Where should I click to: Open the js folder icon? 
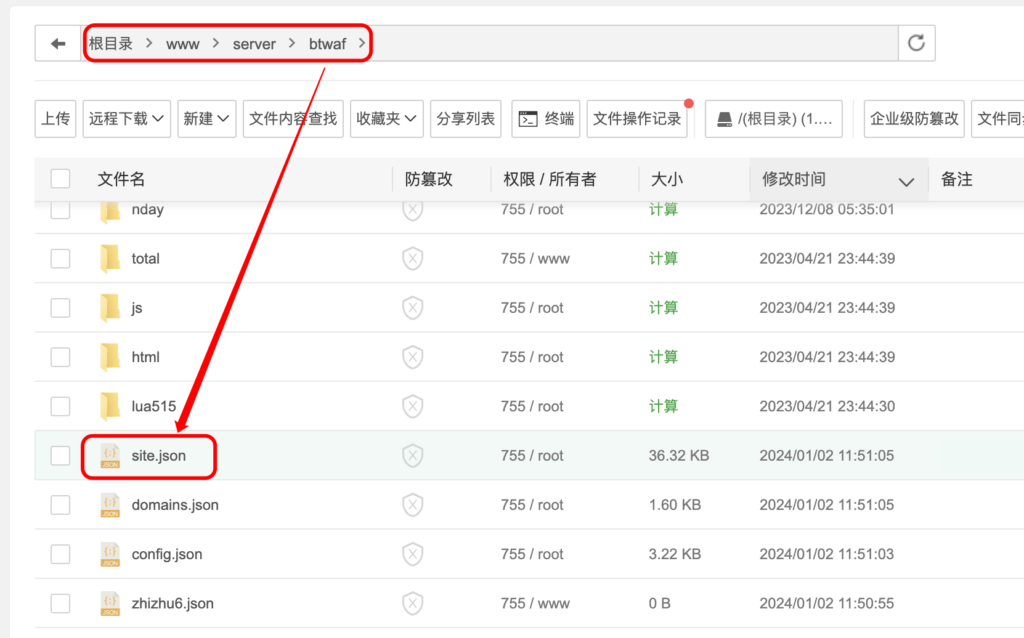pos(110,308)
